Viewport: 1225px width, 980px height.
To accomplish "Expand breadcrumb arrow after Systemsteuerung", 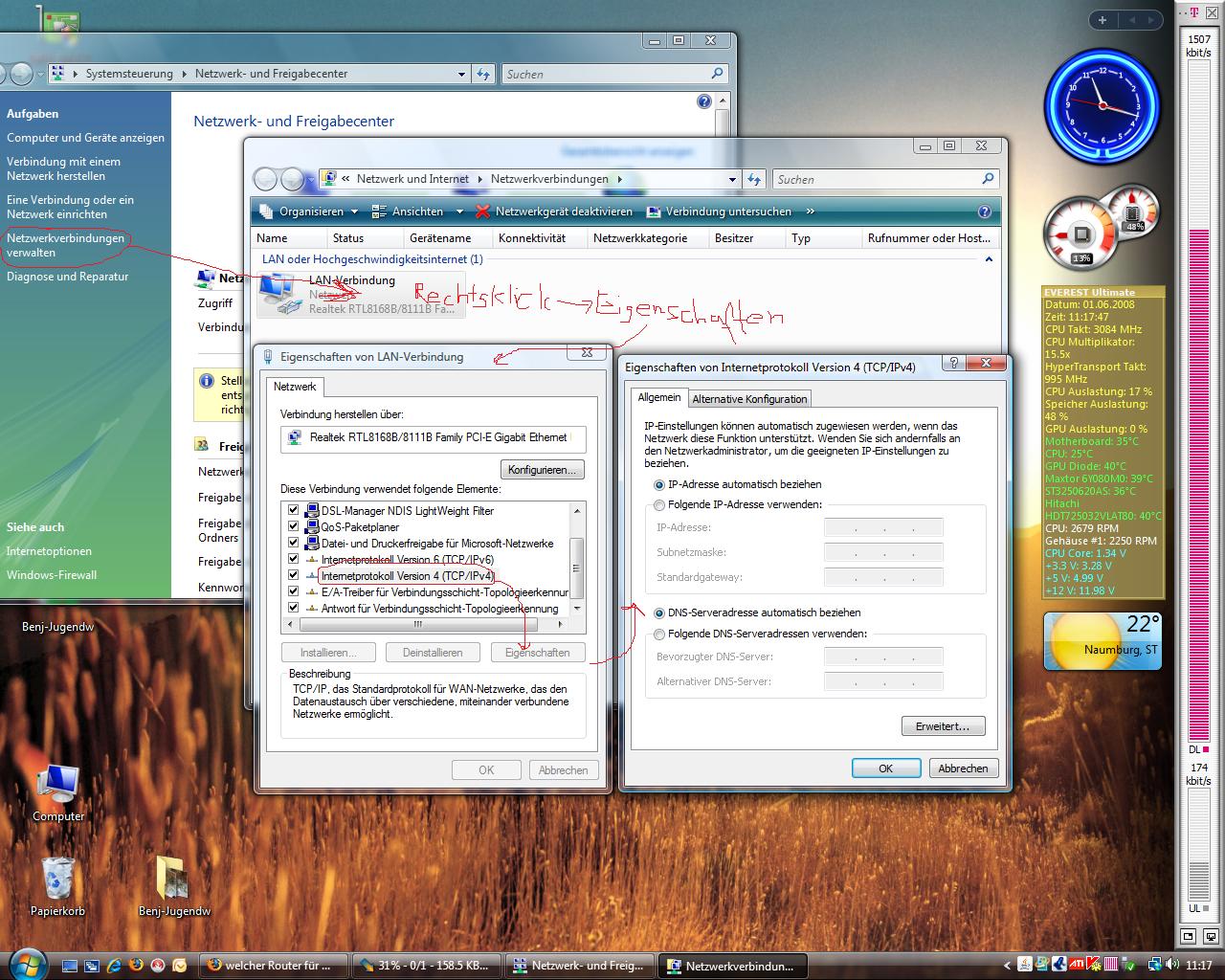I will (x=183, y=74).
